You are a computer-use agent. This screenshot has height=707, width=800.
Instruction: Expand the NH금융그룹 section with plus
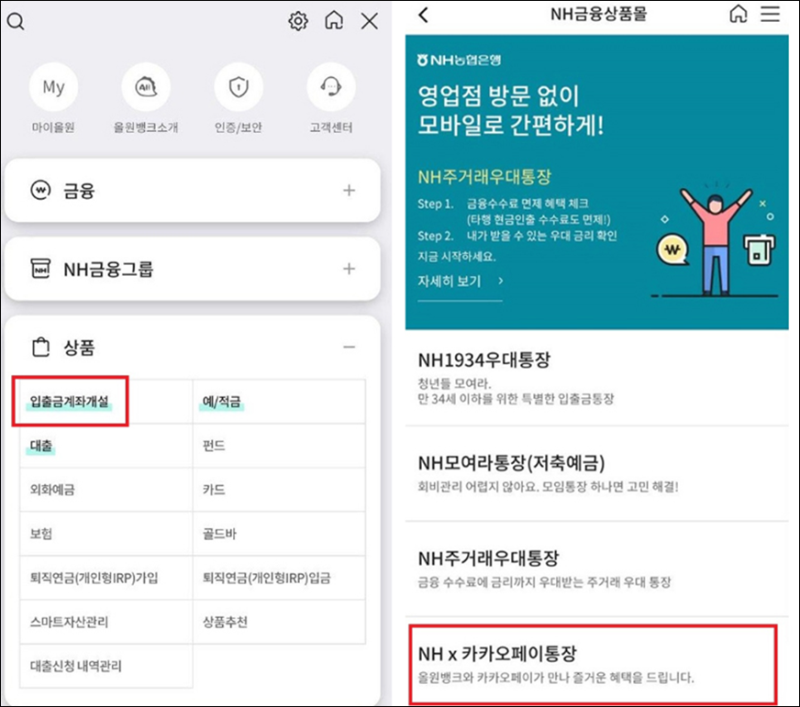(349, 269)
